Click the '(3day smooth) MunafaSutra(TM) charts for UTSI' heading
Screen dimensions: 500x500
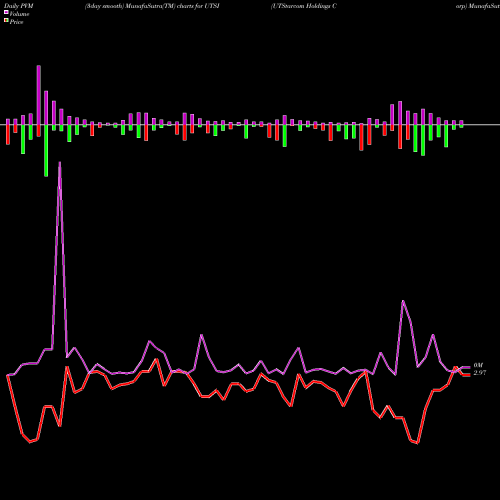pyautogui.click(x=152, y=6)
